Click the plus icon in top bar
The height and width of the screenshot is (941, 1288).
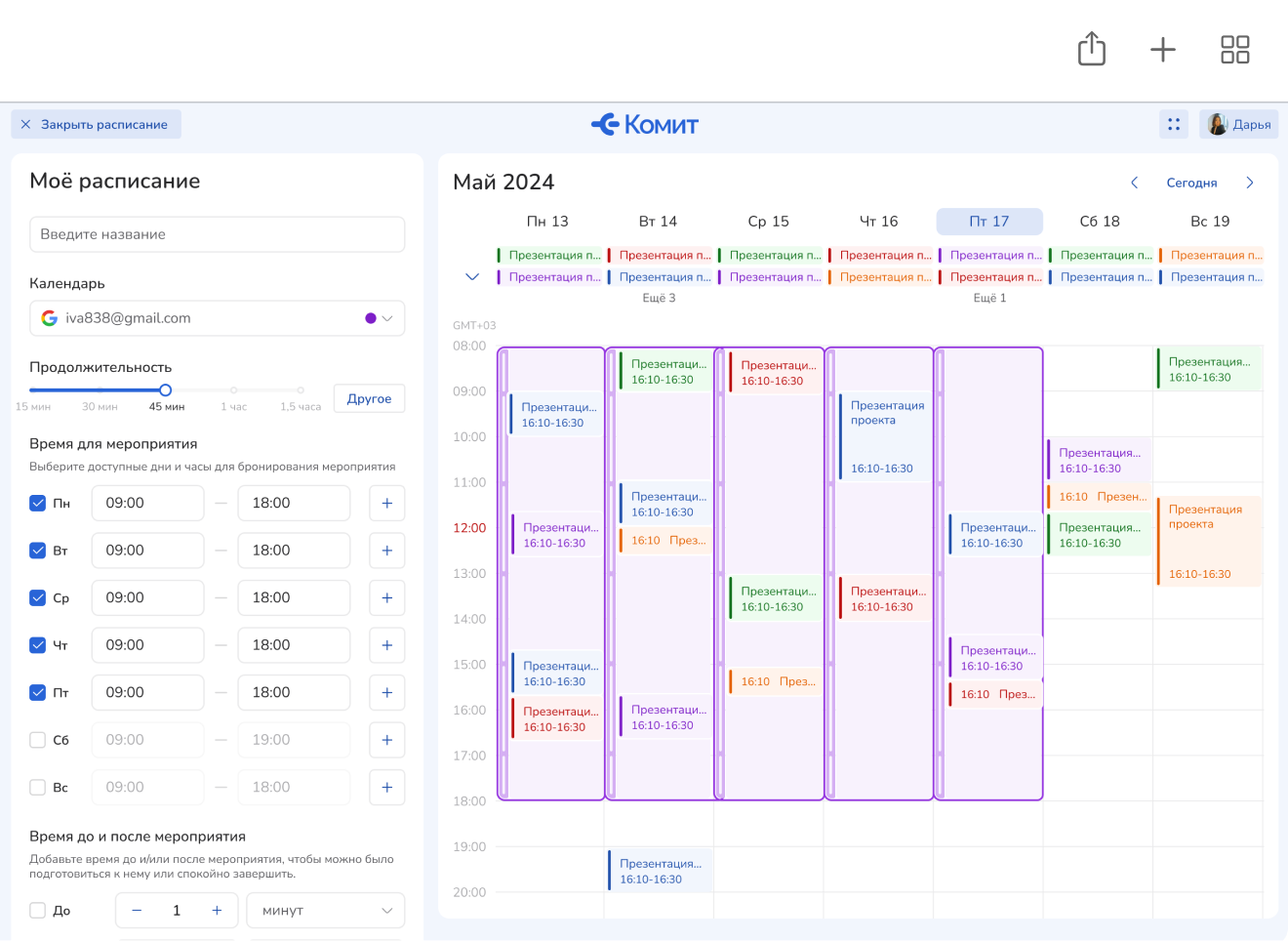(x=1162, y=50)
